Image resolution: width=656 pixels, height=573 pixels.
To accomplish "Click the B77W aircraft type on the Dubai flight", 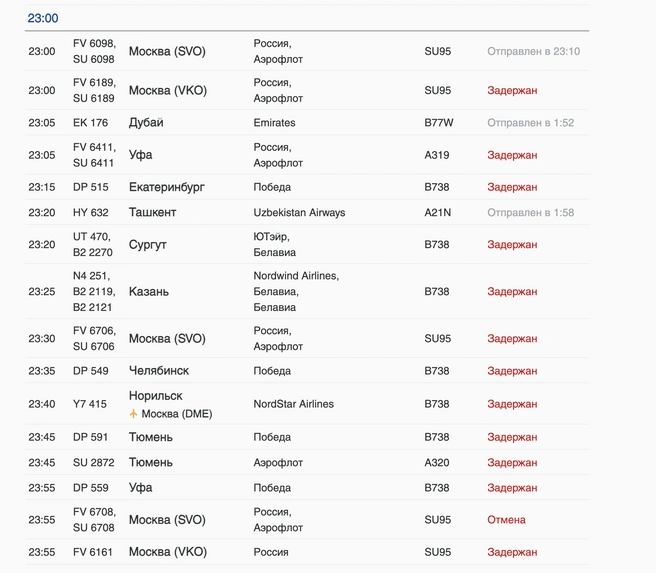I will (x=438, y=123).
